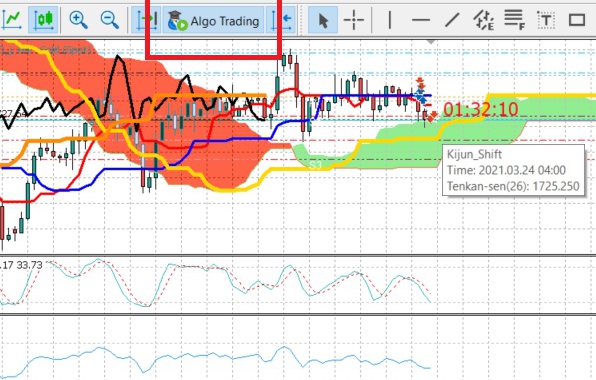Activate the crosshair tool
The height and width of the screenshot is (380, 596).
point(353,20)
